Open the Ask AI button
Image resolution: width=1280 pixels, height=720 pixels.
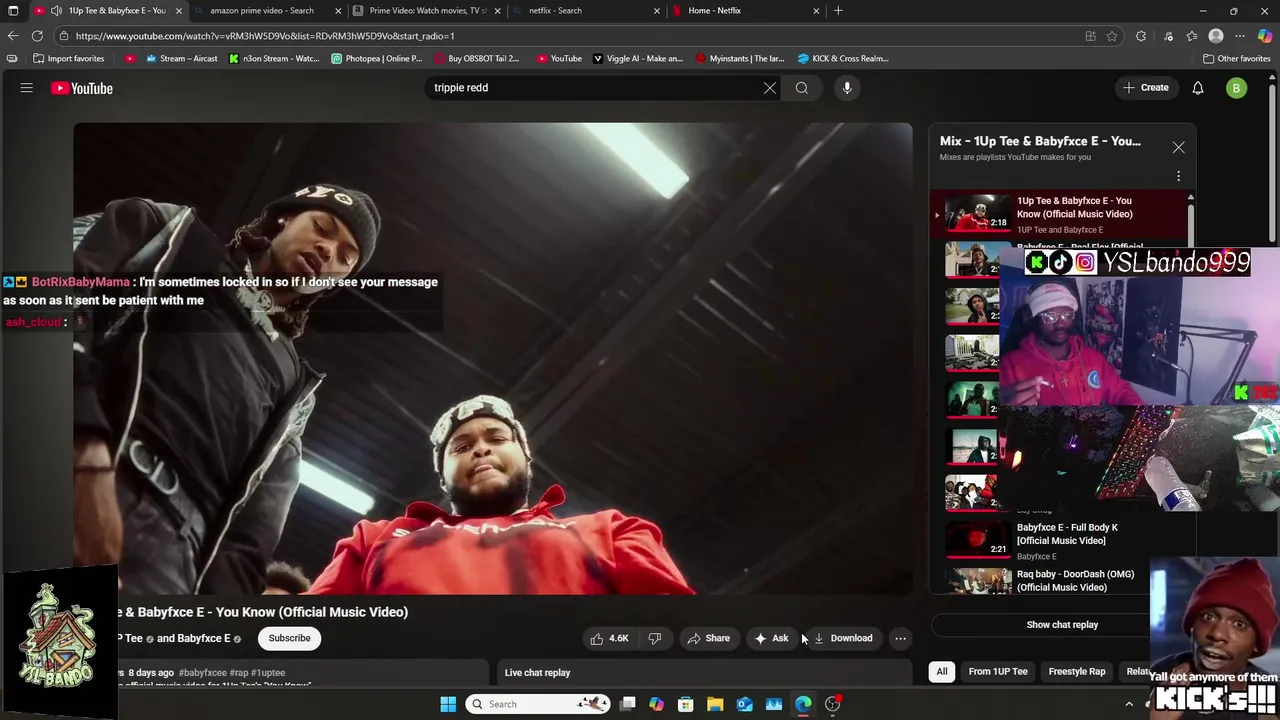pos(771,638)
